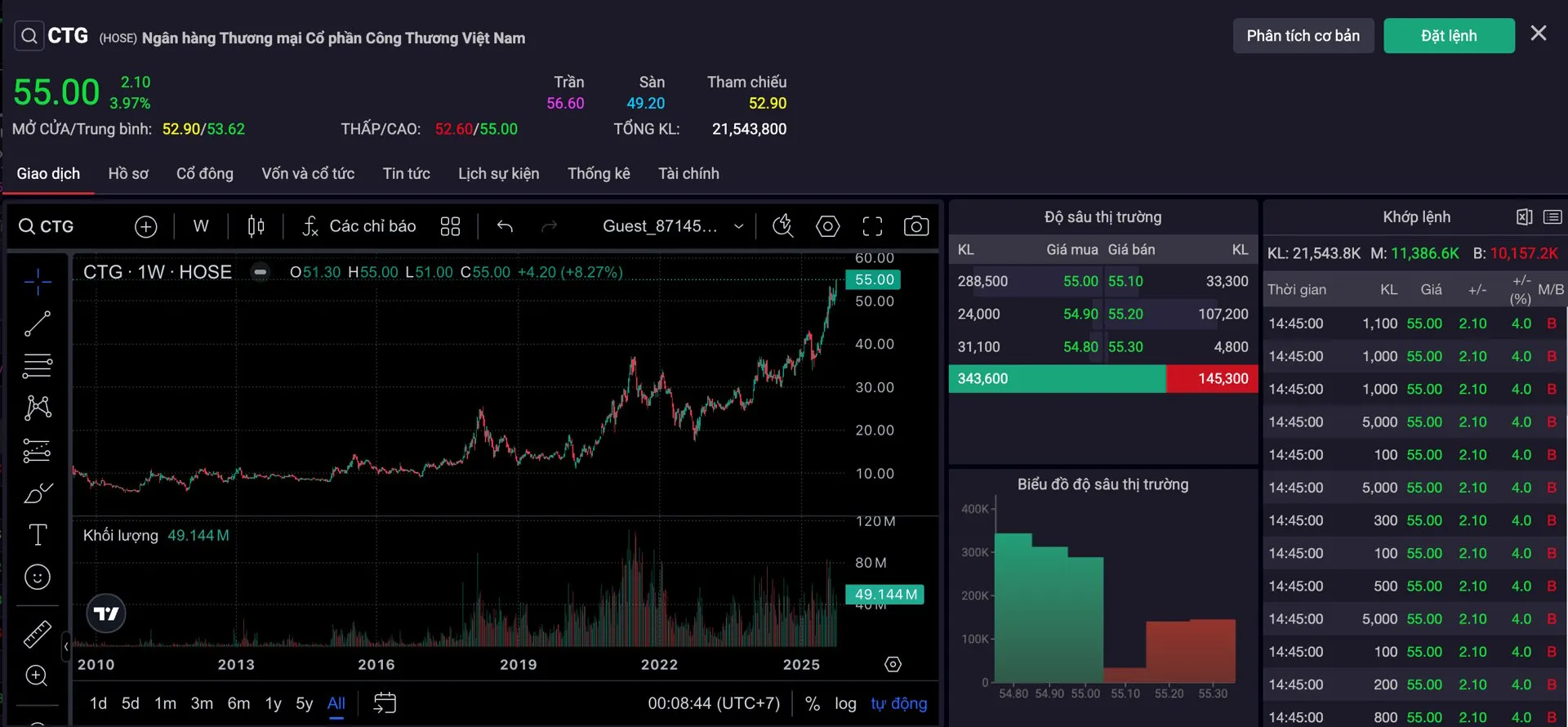Screen dimensions: 1568x727
Task: Select the text annotation tool
Action: [38, 535]
